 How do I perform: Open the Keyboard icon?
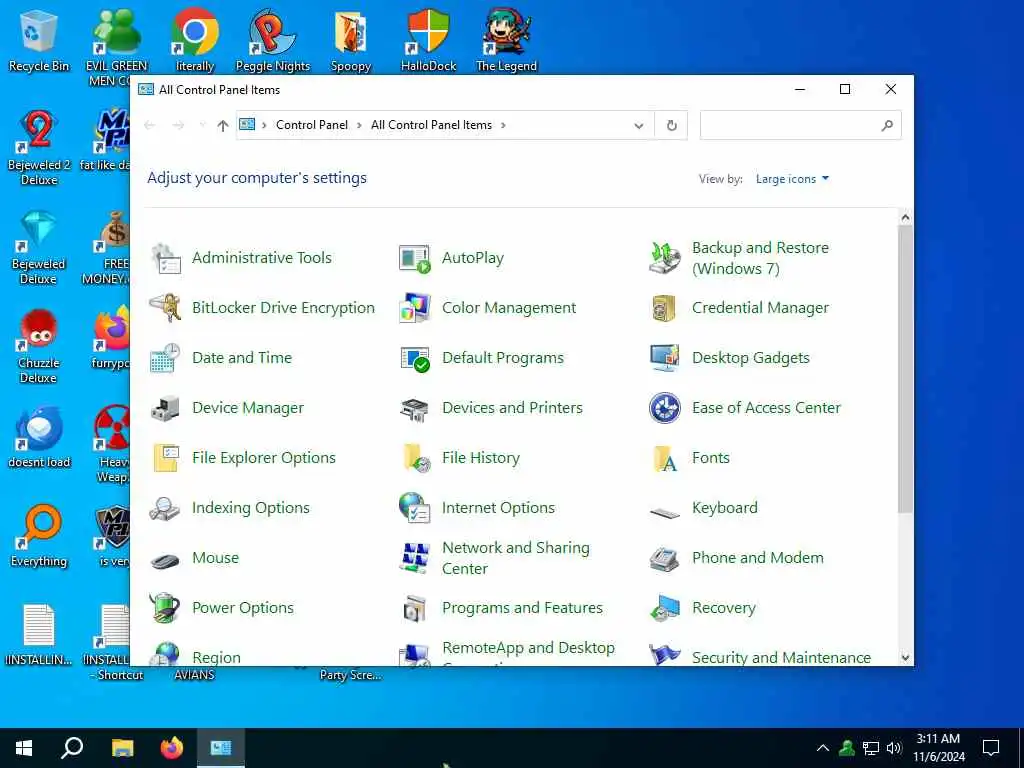(665, 513)
